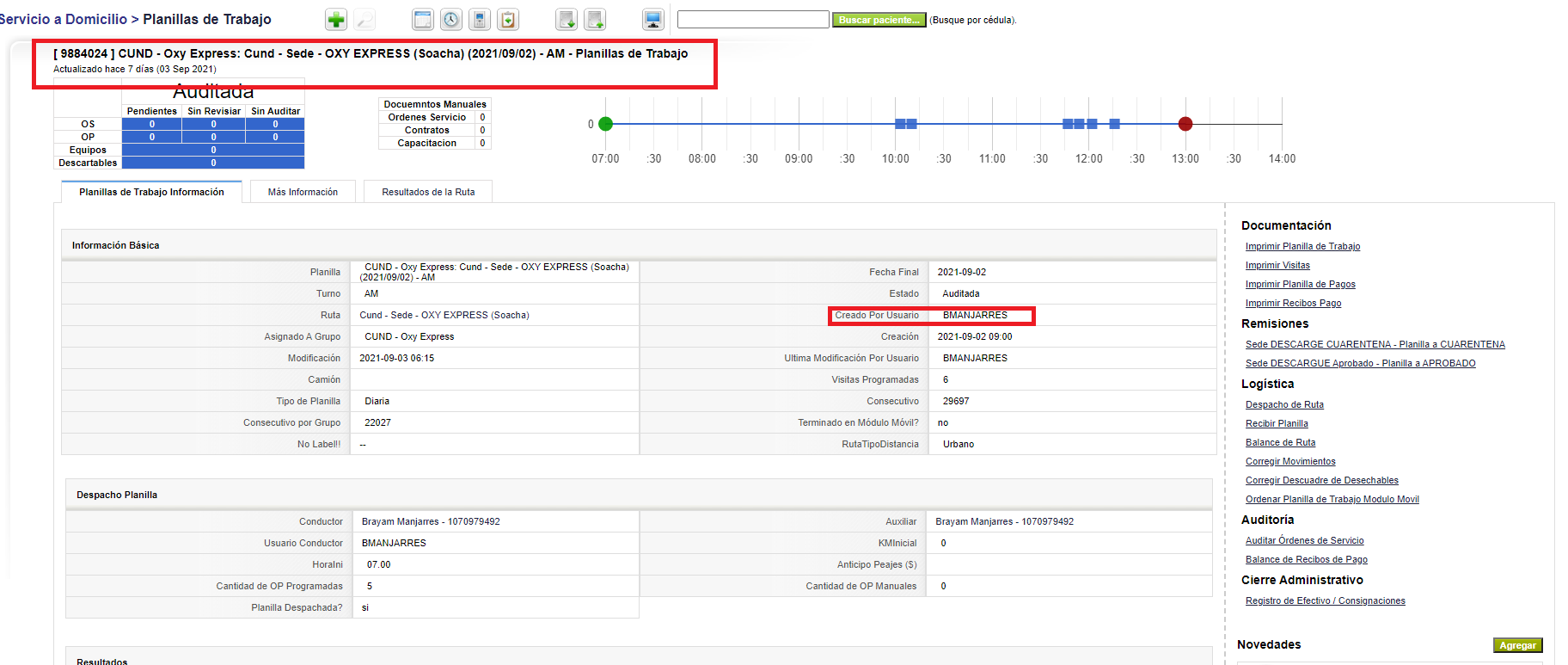This screenshot has width=1568, height=665.
Task: Click the Capacitacion manual documents row
Action: (x=435, y=143)
